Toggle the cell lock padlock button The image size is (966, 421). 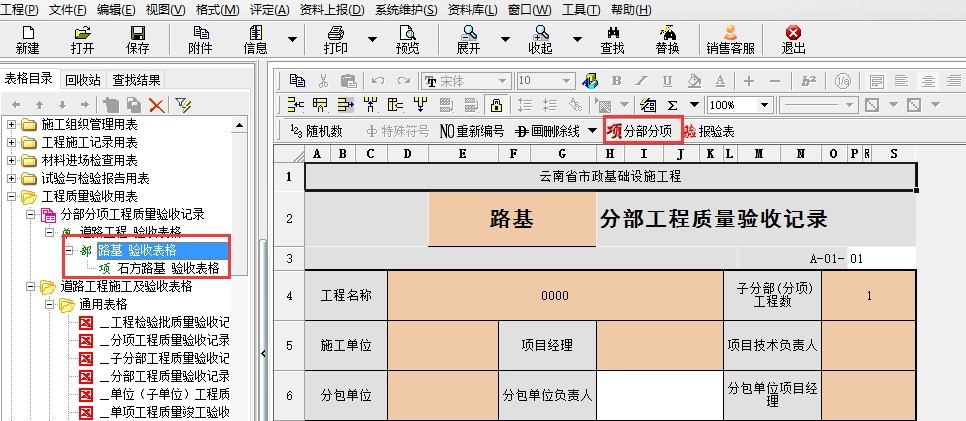[x=495, y=104]
